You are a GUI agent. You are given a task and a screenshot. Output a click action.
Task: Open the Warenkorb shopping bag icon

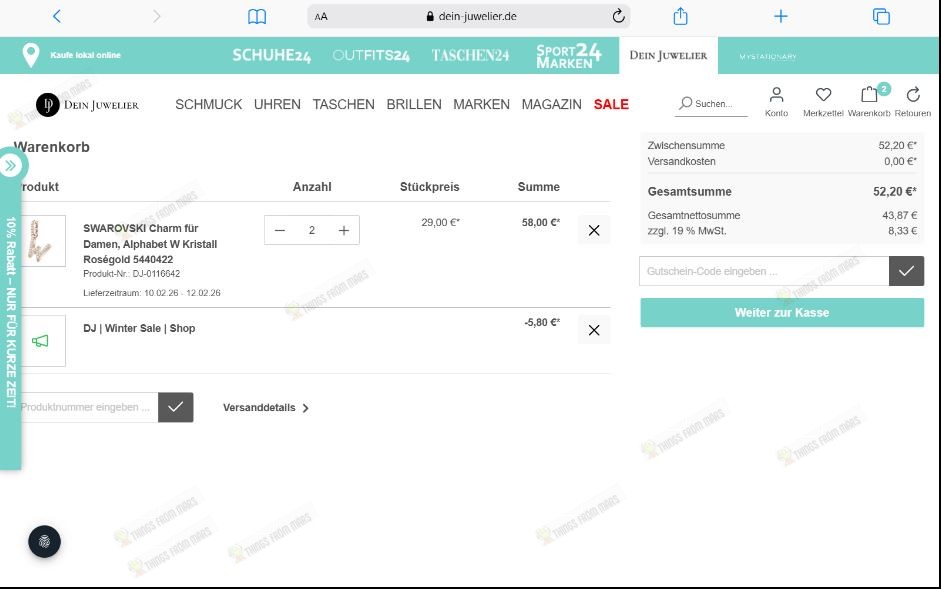click(869, 96)
